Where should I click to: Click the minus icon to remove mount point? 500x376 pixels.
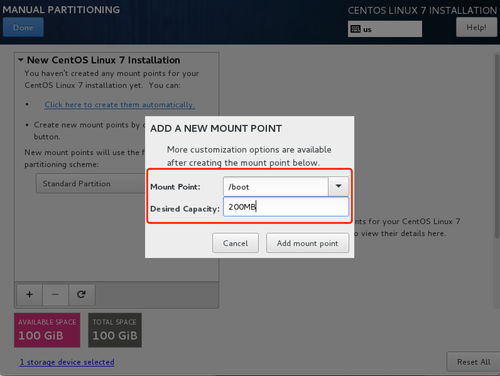[55, 295]
